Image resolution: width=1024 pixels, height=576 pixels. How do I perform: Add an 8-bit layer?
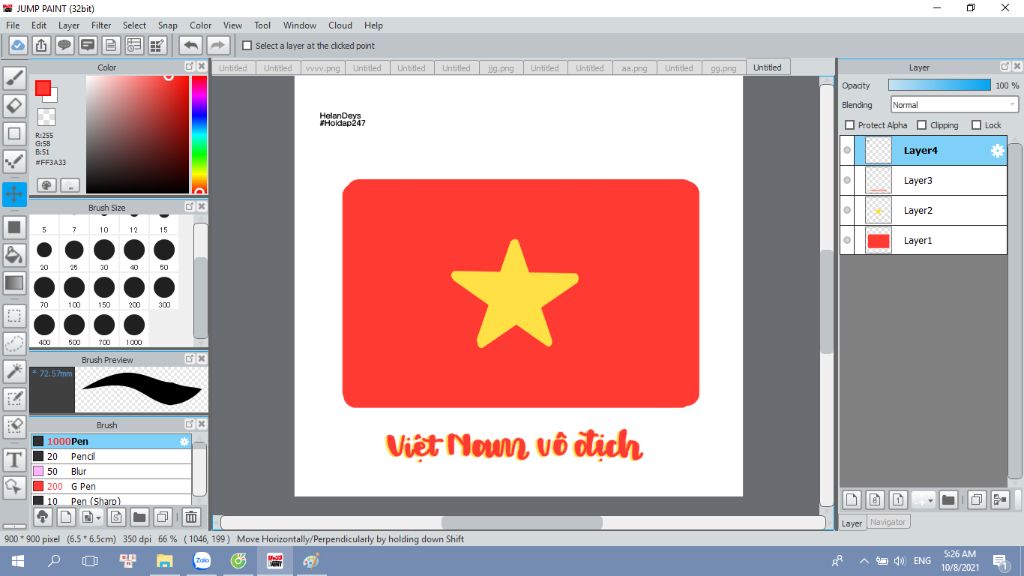[x=875, y=500]
